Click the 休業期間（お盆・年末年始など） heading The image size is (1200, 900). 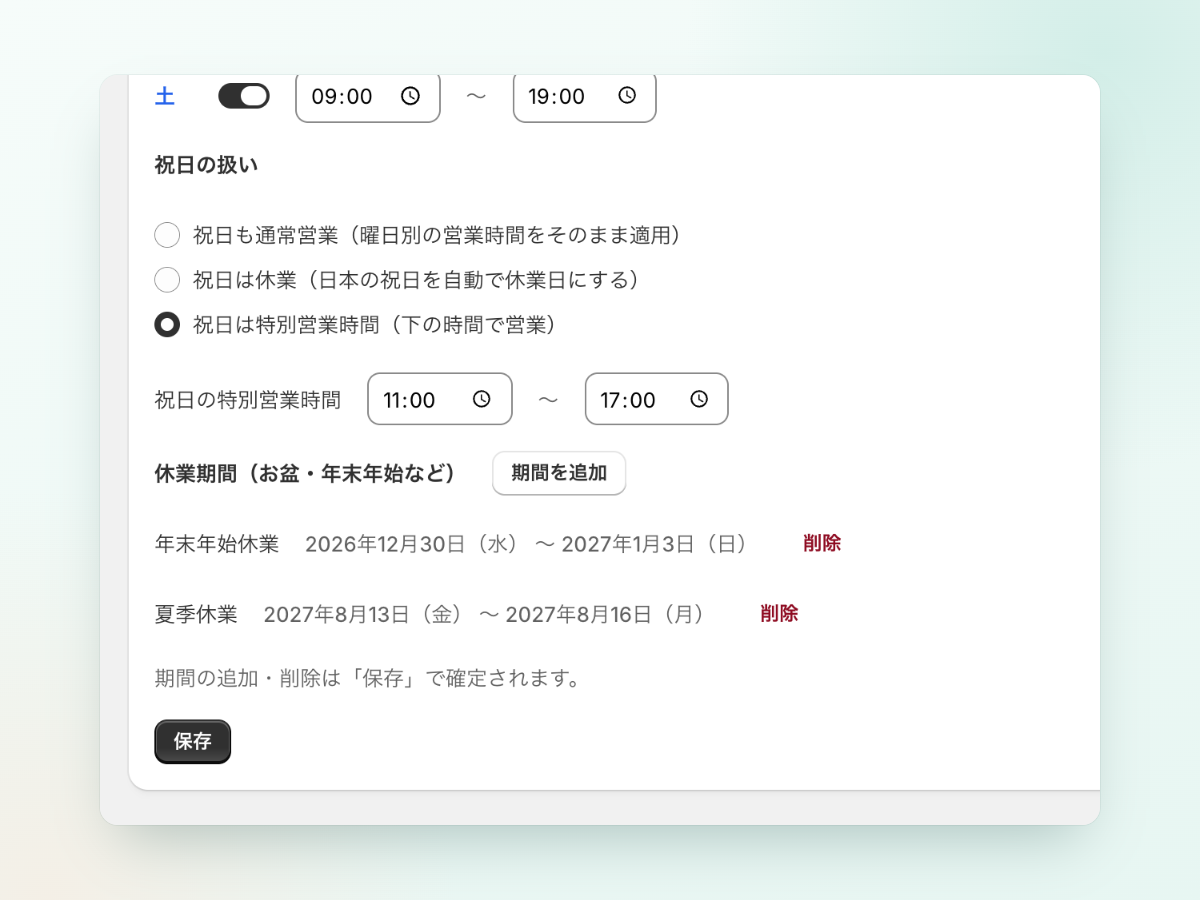click(305, 473)
